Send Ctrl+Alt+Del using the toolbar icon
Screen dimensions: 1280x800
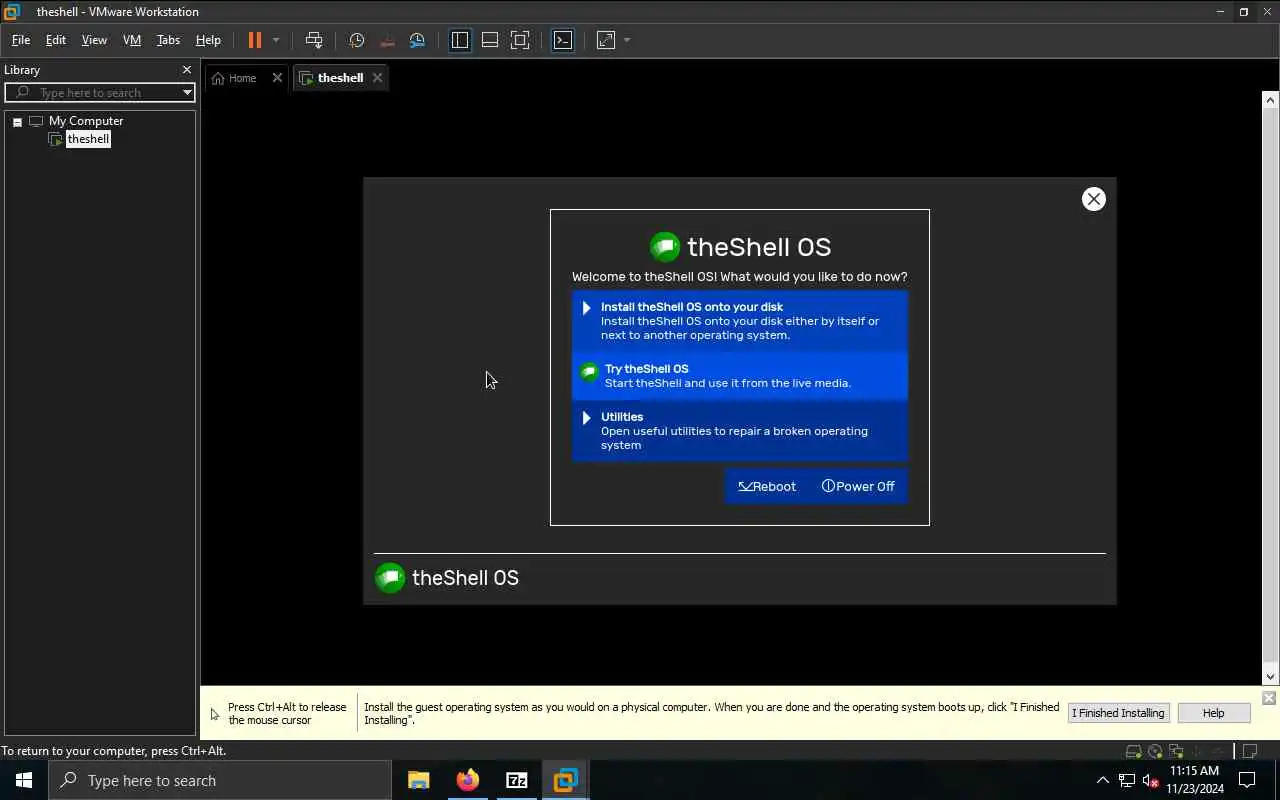pos(314,40)
